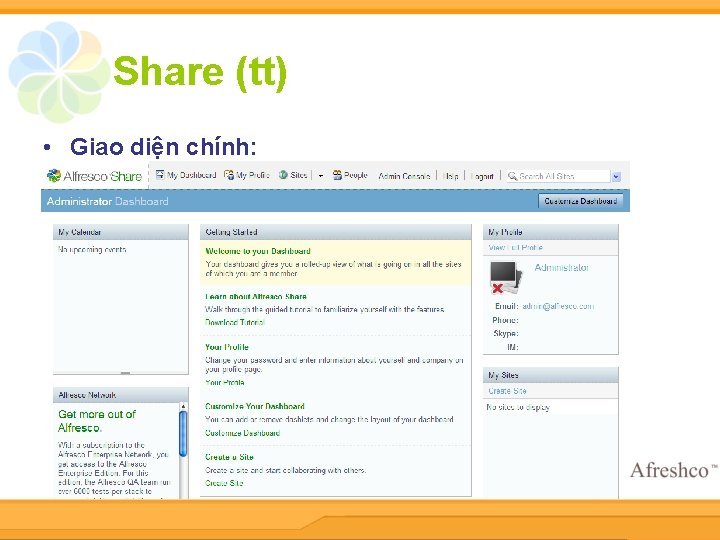The height and width of the screenshot is (540, 720).
Task: Open Admin Console in the header
Action: pyautogui.click(x=404, y=176)
